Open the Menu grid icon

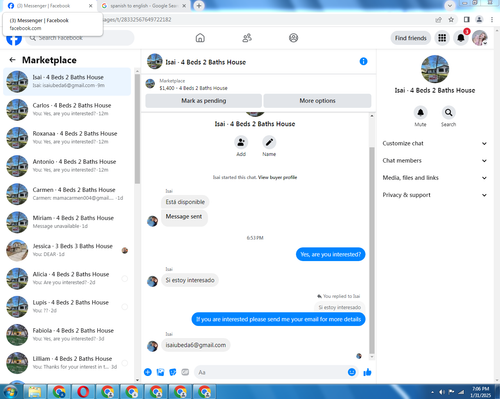442,38
